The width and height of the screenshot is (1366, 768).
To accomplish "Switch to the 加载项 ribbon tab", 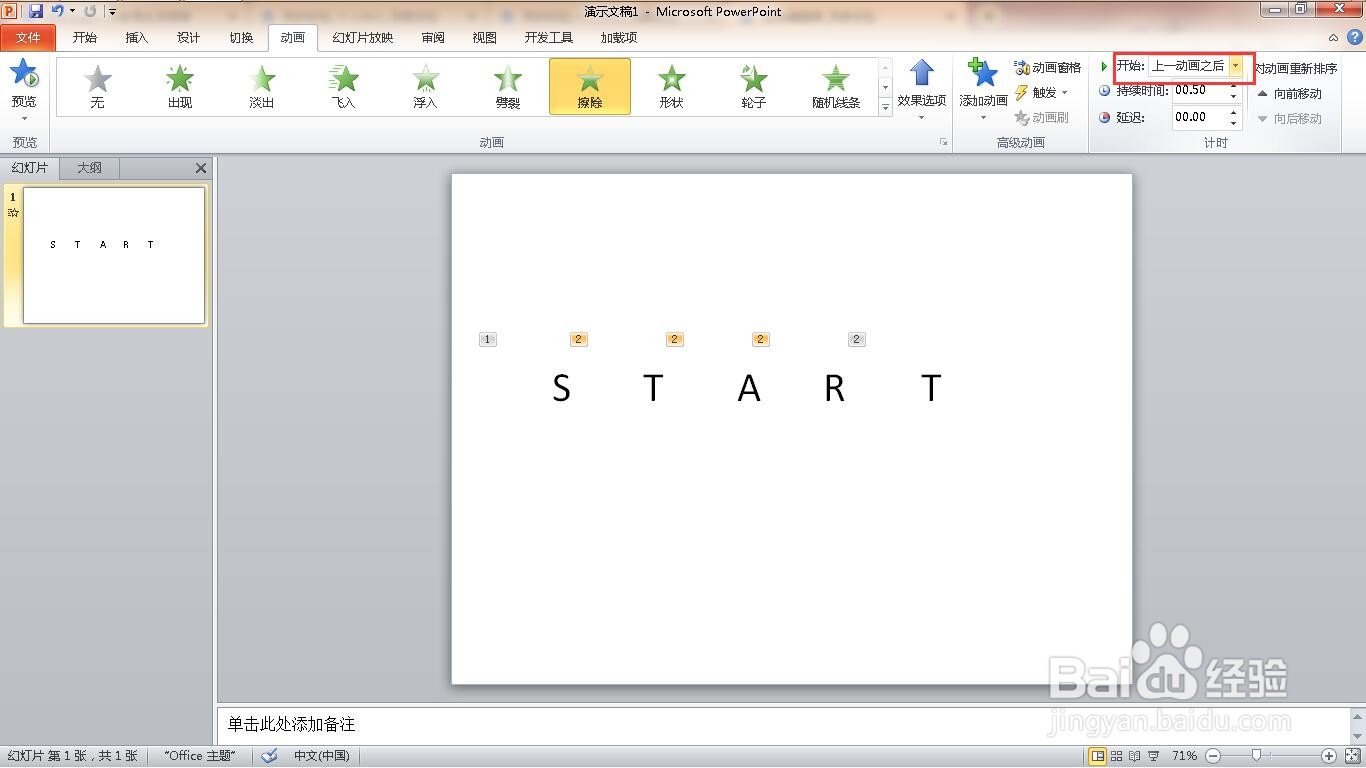I will [619, 38].
